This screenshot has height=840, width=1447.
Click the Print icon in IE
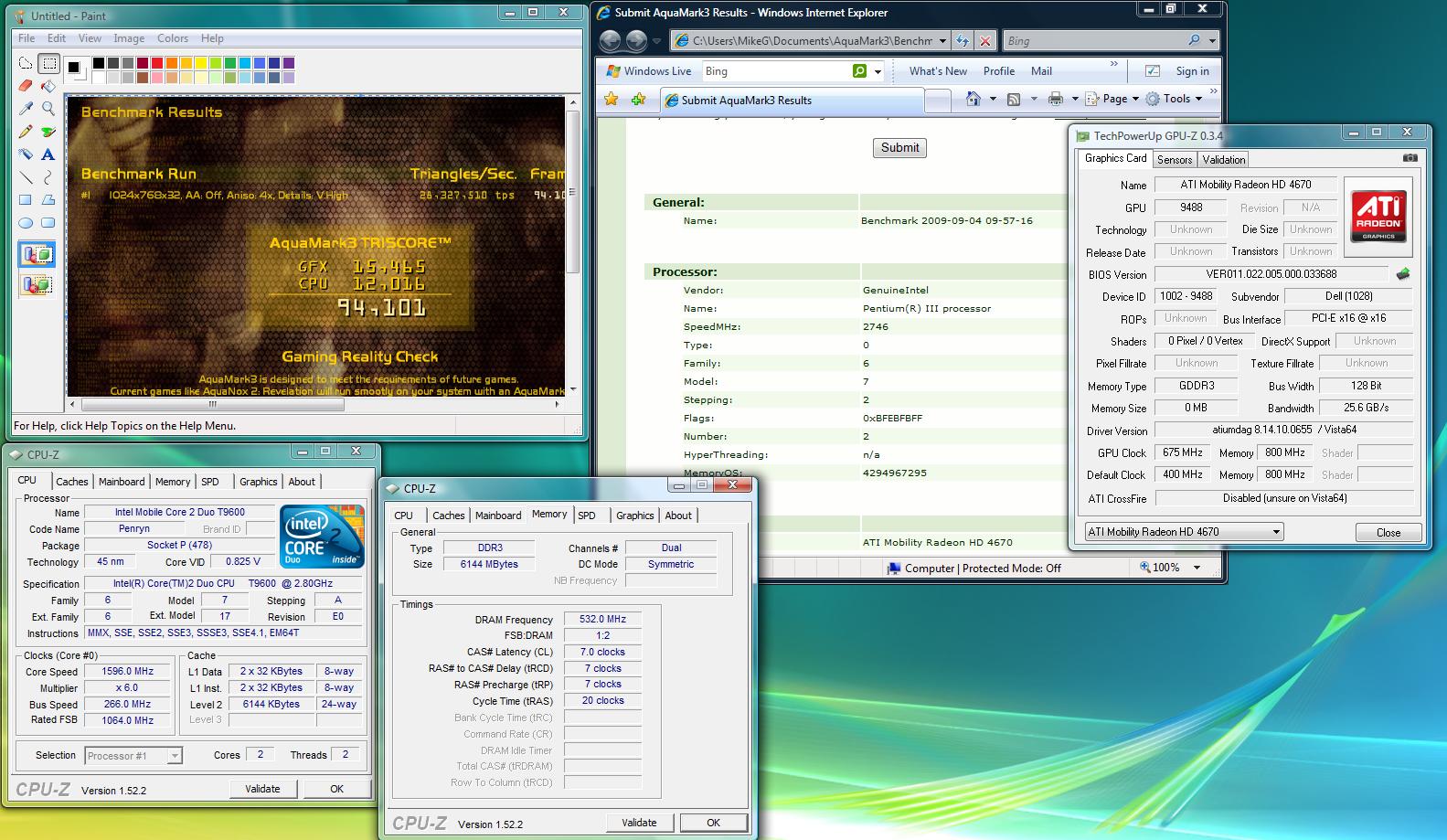tap(1056, 99)
